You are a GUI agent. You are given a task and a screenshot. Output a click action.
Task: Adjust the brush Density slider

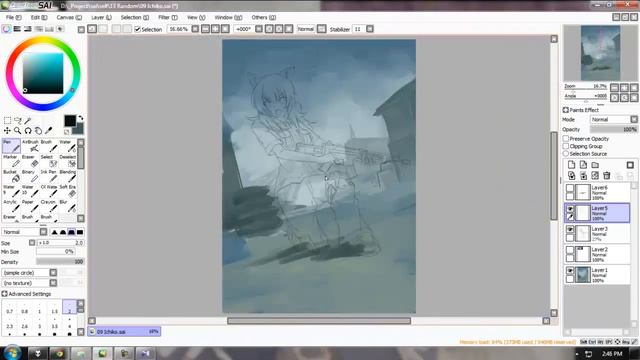[x=60, y=262]
